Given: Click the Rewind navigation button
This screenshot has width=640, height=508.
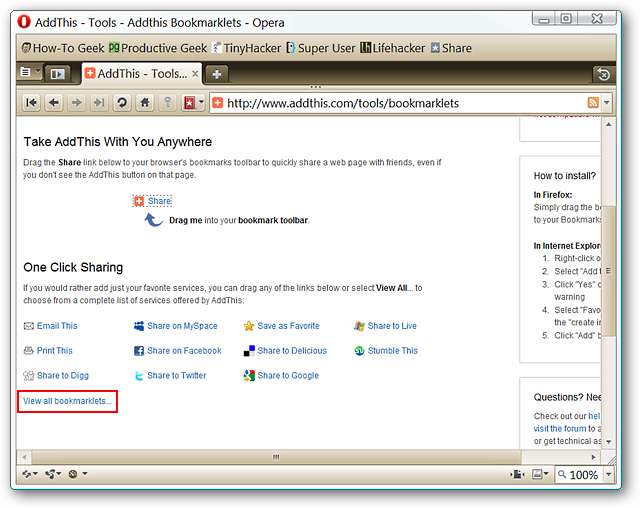Looking at the screenshot, I should point(31,103).
